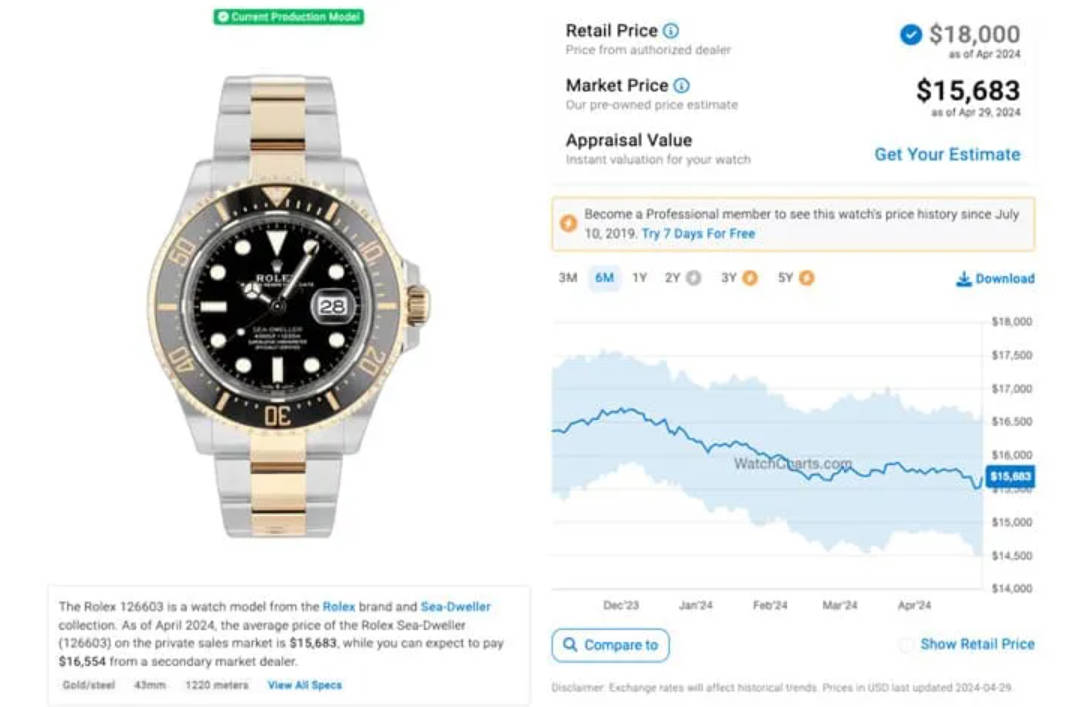Click the Retail Price info icon
1079x707 pixels.
pos(670,31)
